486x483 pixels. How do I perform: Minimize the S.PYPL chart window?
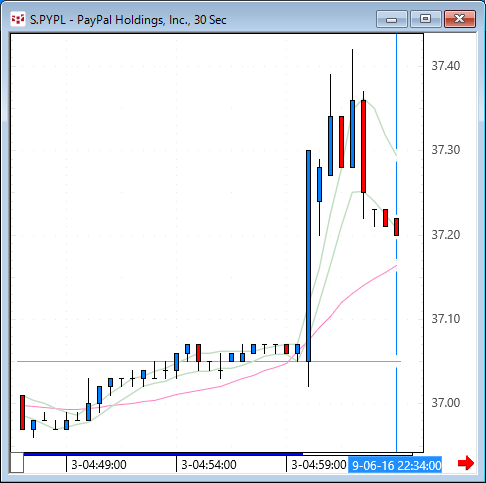point(392,19)
